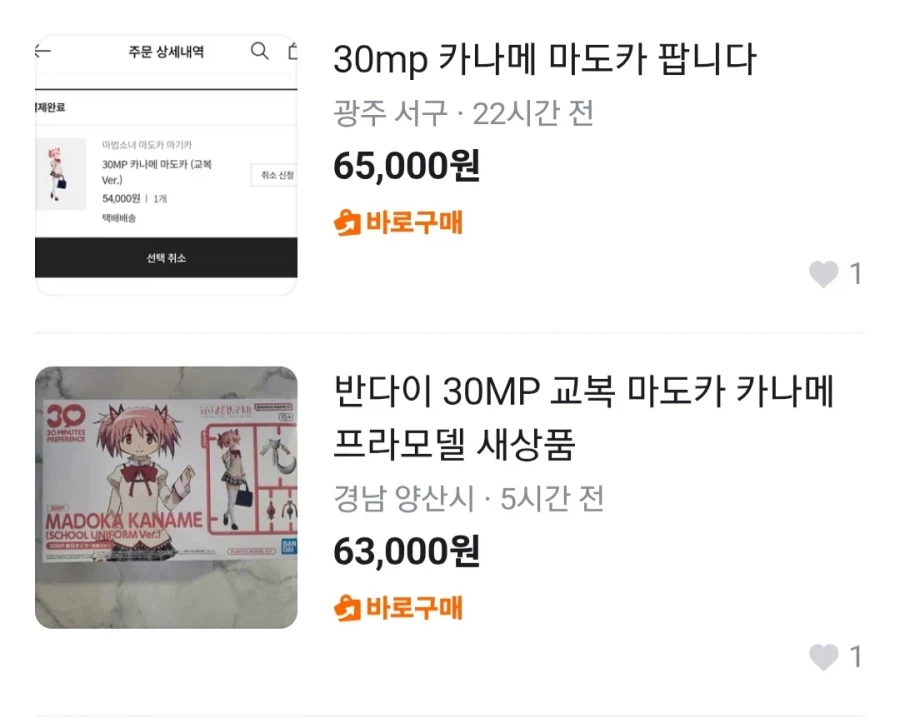The height and width of the screenshot is (723, 900).
Task: View the MADOKA KANAME box photo thumbnail
Action: [166, 495]
